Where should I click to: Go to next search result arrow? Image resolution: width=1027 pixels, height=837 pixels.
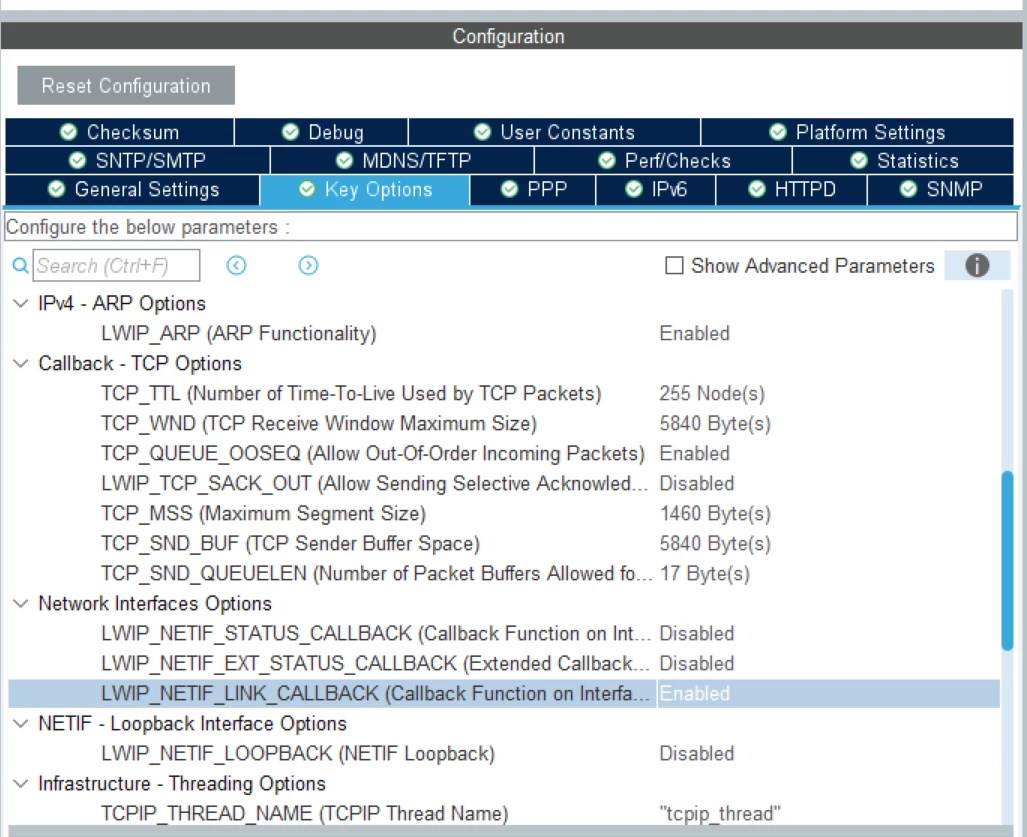point(308,265)
